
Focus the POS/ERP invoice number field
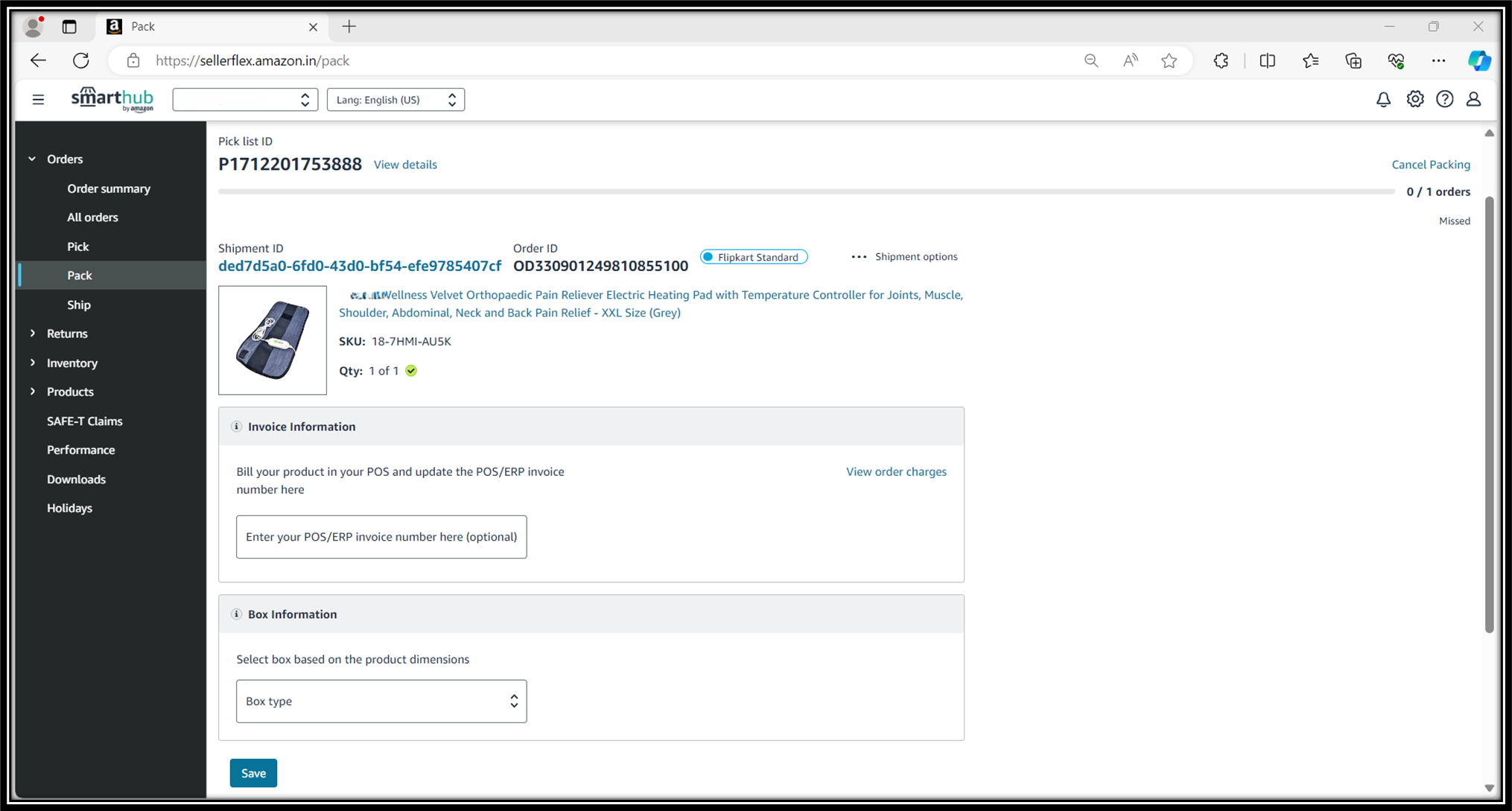tap(381, 537)
